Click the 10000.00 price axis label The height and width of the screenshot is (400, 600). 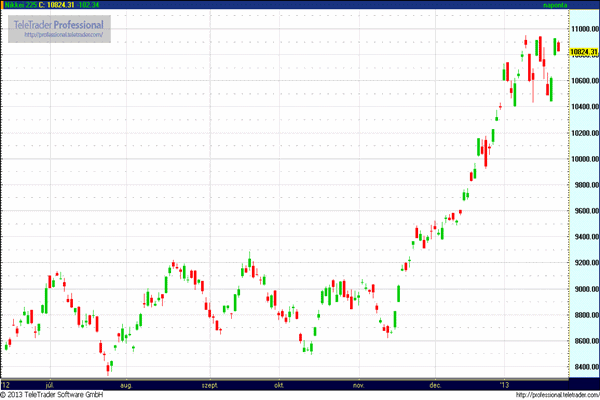[582, 159]
